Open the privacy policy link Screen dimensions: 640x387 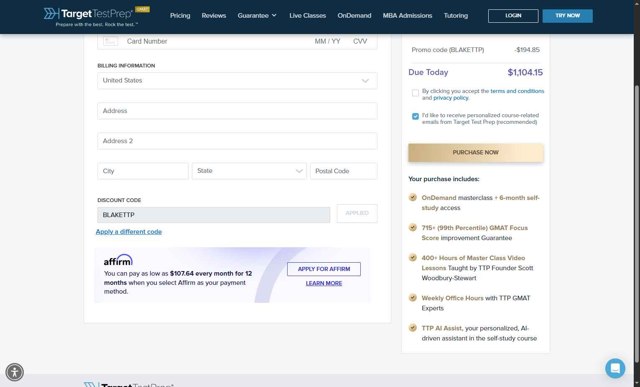tap(451, 98)
